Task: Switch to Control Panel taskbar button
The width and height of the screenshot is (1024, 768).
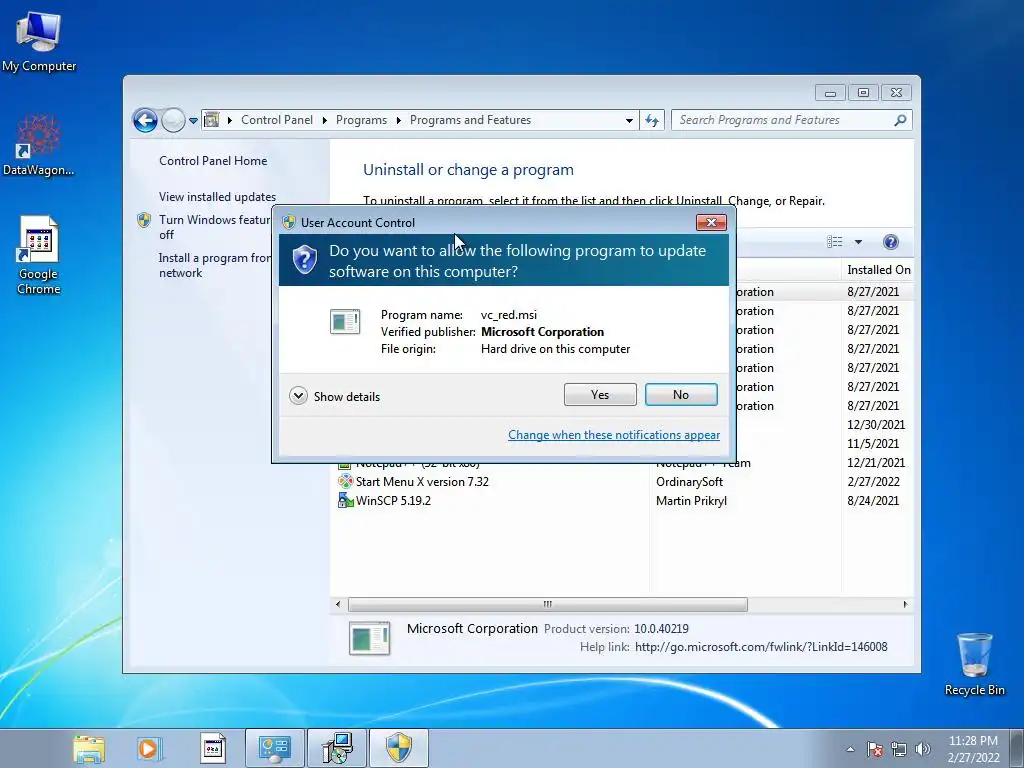Action: (274, 748)
